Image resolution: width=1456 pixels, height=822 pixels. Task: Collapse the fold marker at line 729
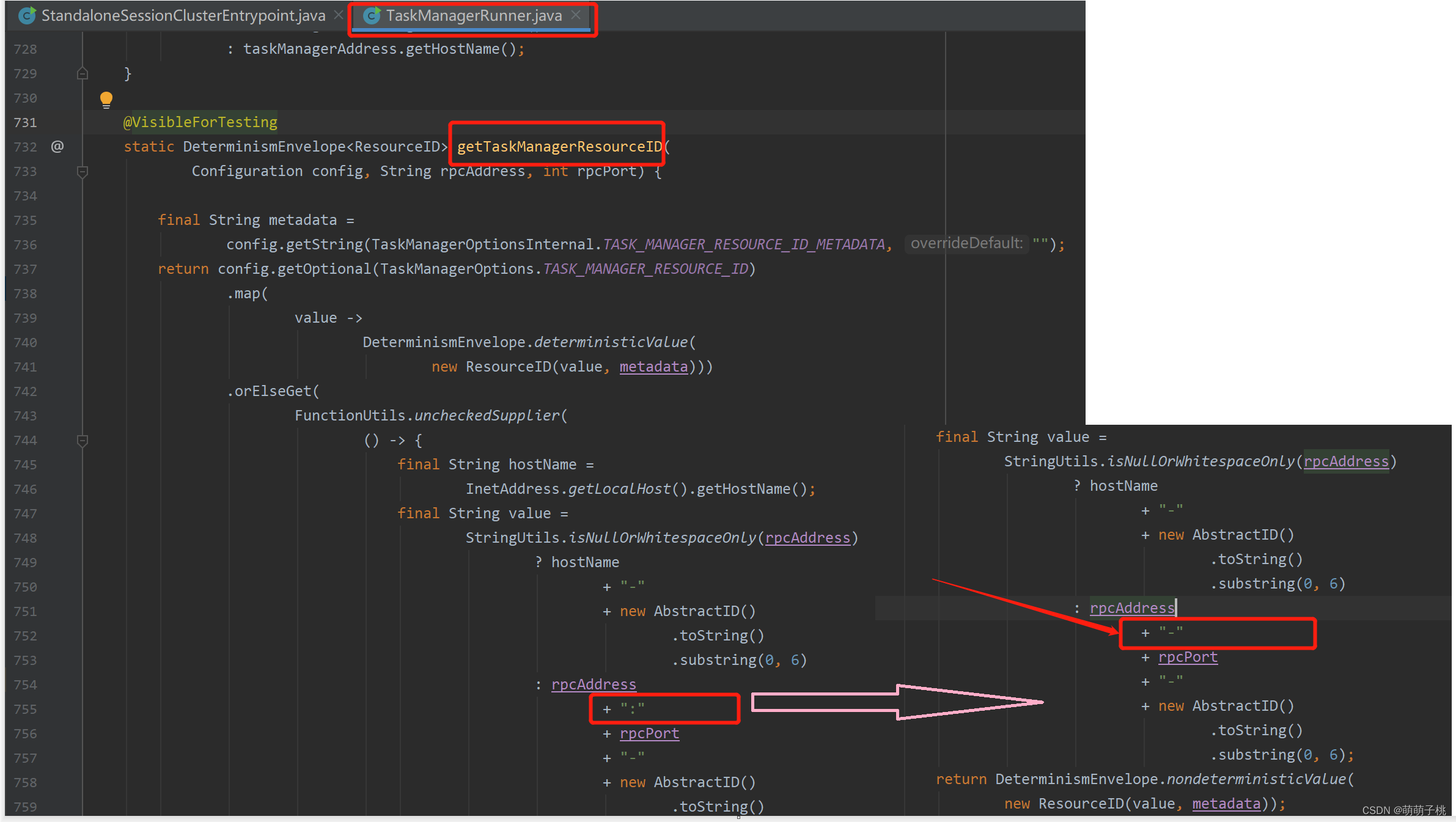click(x=83, y=73)
